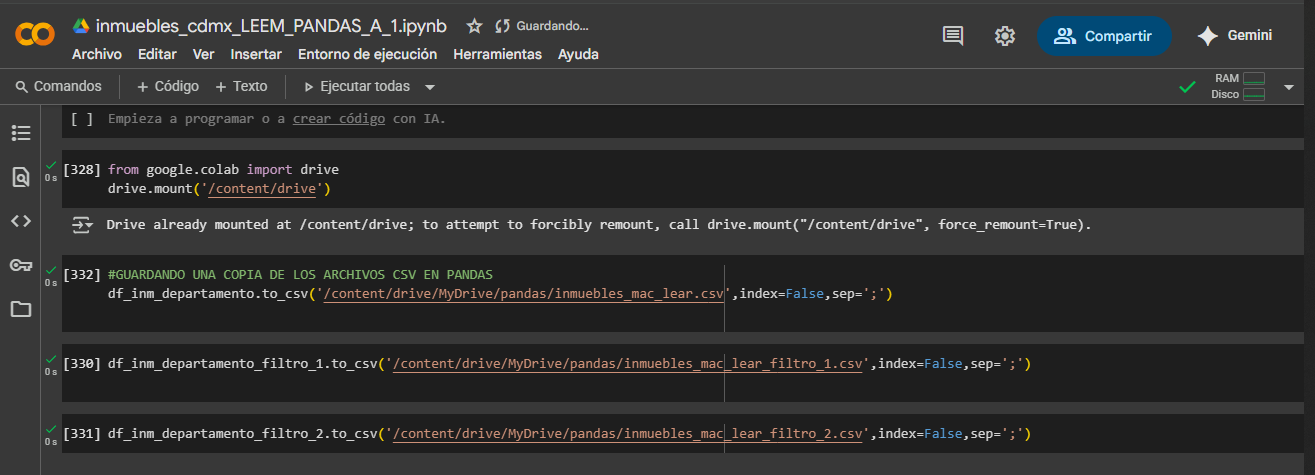Image resolution: width=1315 pixels, height=475 pixels.
Task: Open the Archivo menu
Action: coord(97,54)
